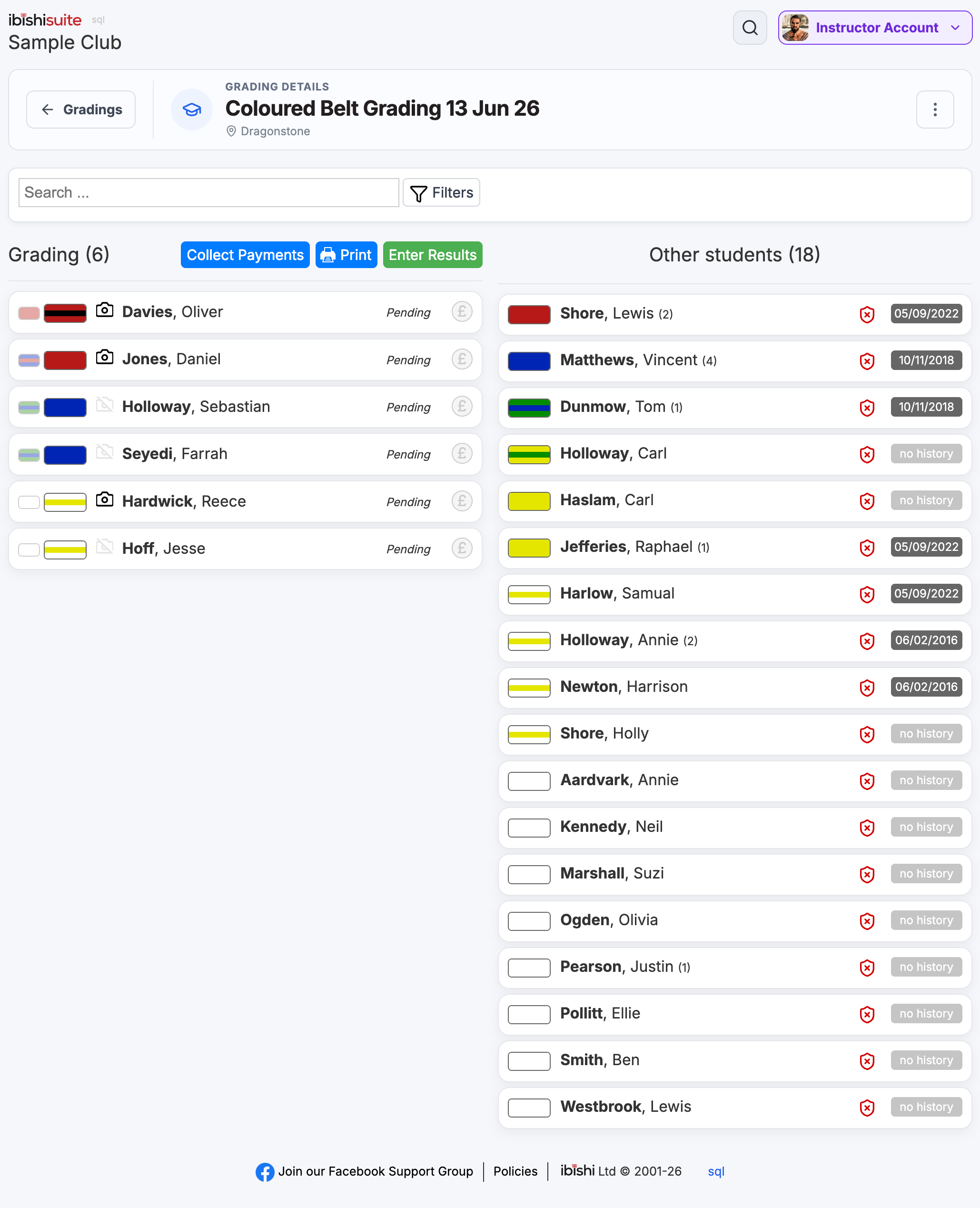Click no-photo icon for Hoff, Jesse
980x1208 pixels.
104,547
